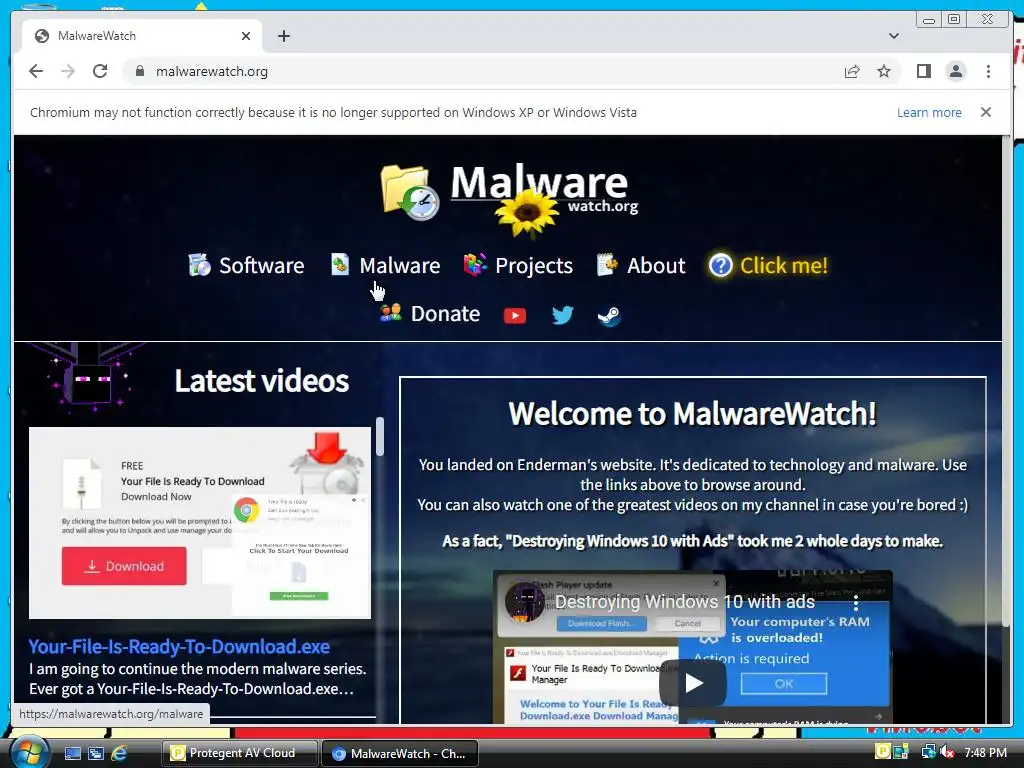Click the Latest videos list scrollbar
The width and height of the screenshot is (1024, 768).
coord(379,438)
